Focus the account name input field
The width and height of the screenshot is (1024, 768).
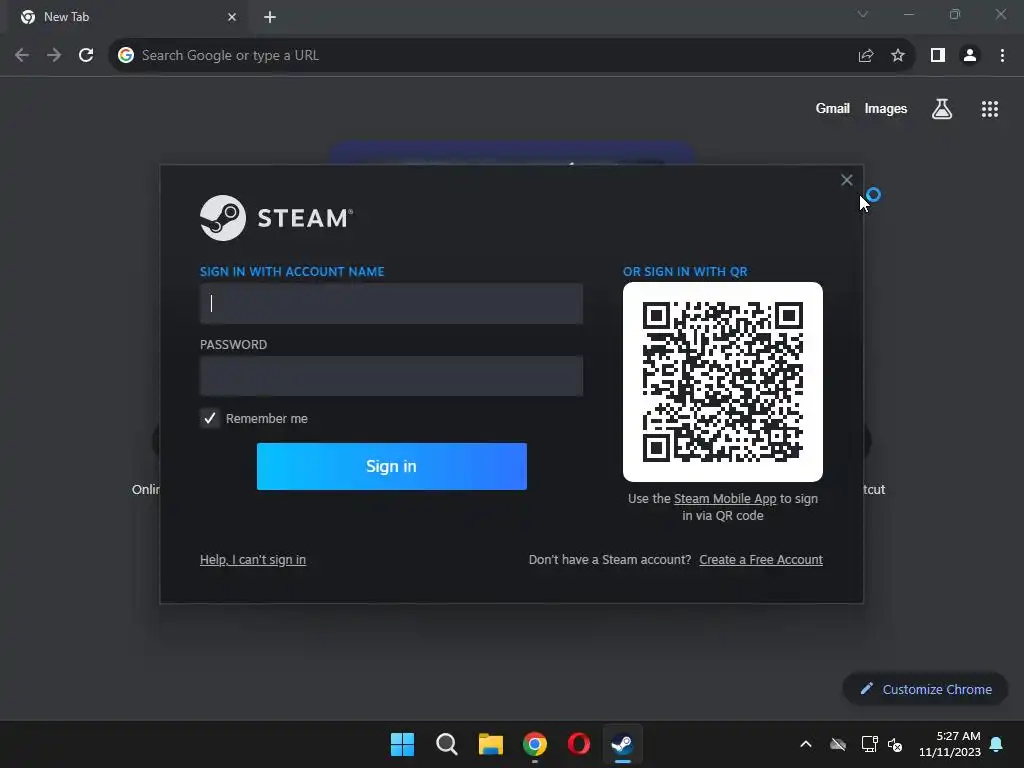pyautogui.click(x=391, y=303)
